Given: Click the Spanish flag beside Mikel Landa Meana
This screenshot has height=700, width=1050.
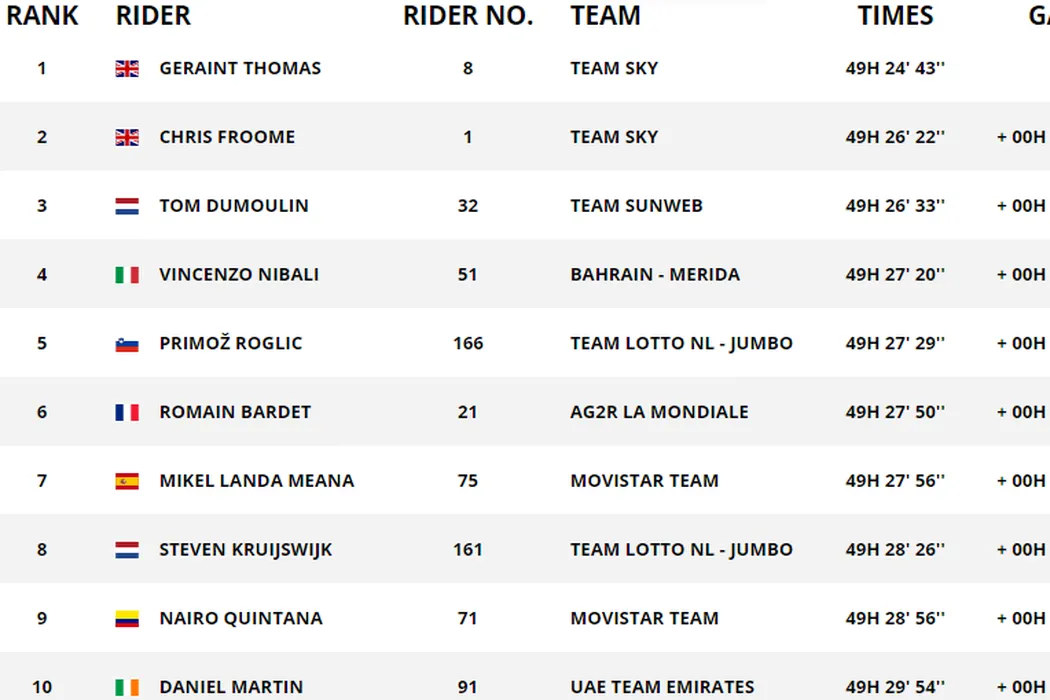Looking at the screenshot, I should coord(127,481).
